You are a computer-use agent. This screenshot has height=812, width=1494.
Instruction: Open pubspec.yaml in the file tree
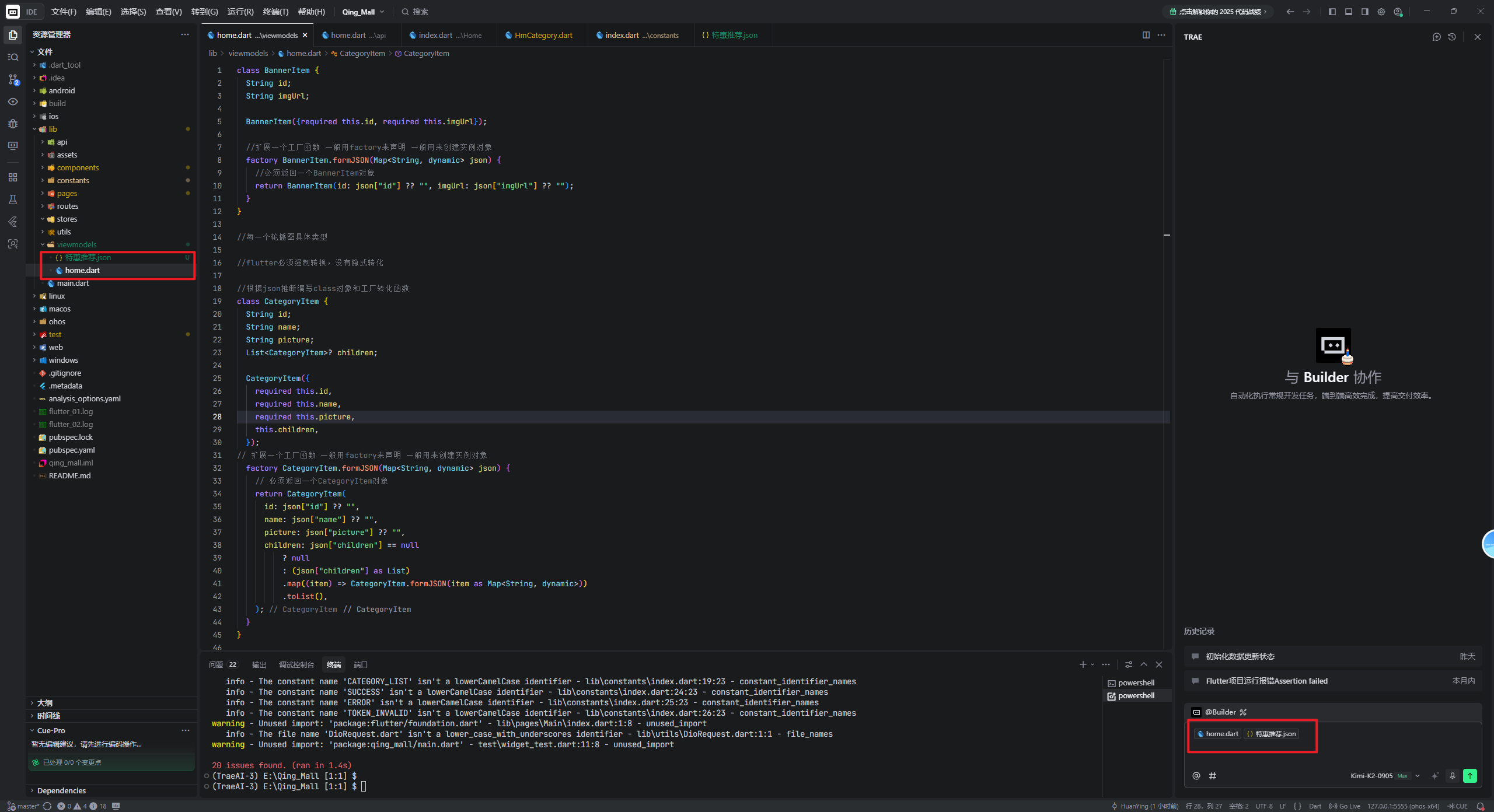71,450
